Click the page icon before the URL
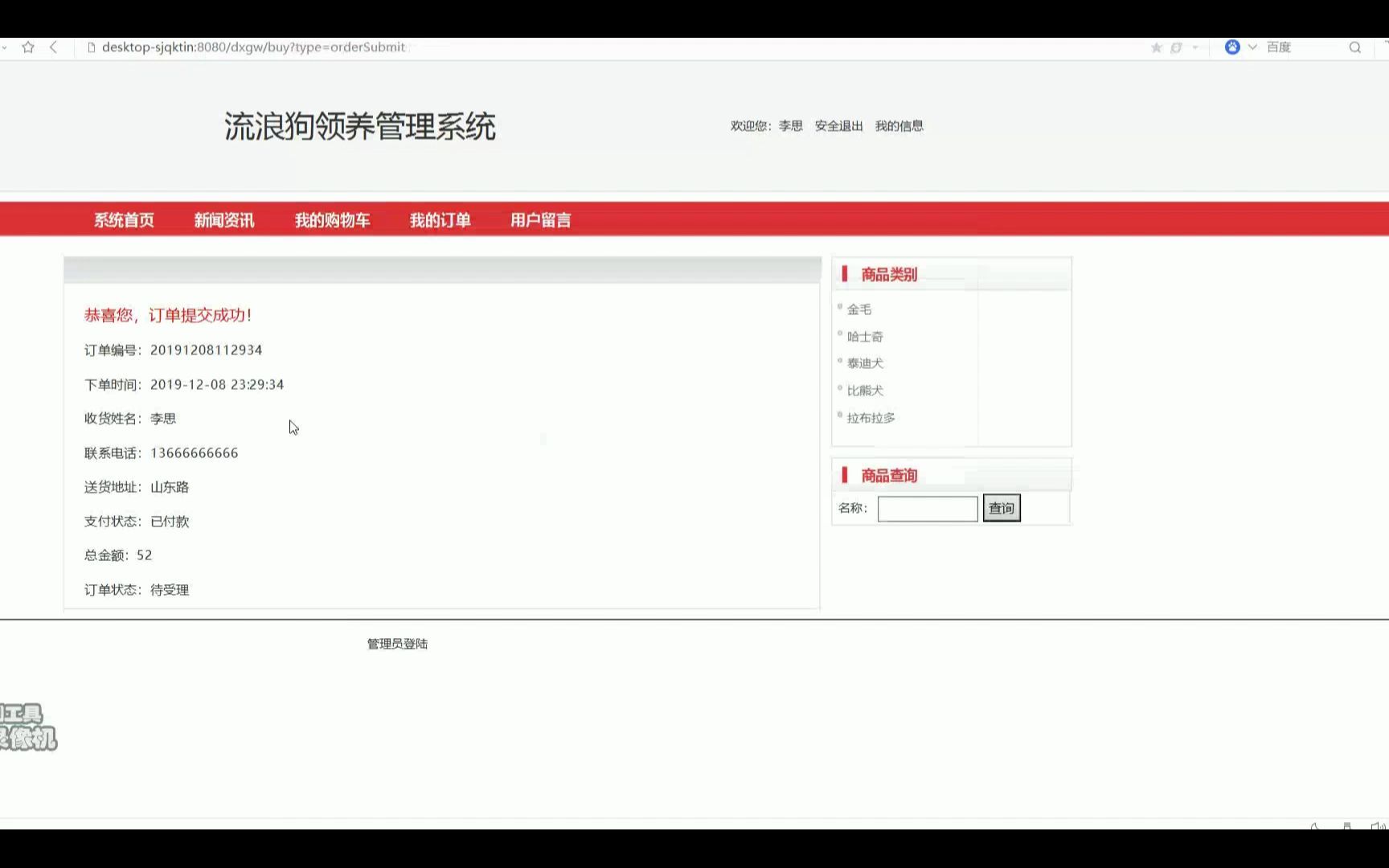Viewport: 1389px width, 868px height. [x=92, y=47]
